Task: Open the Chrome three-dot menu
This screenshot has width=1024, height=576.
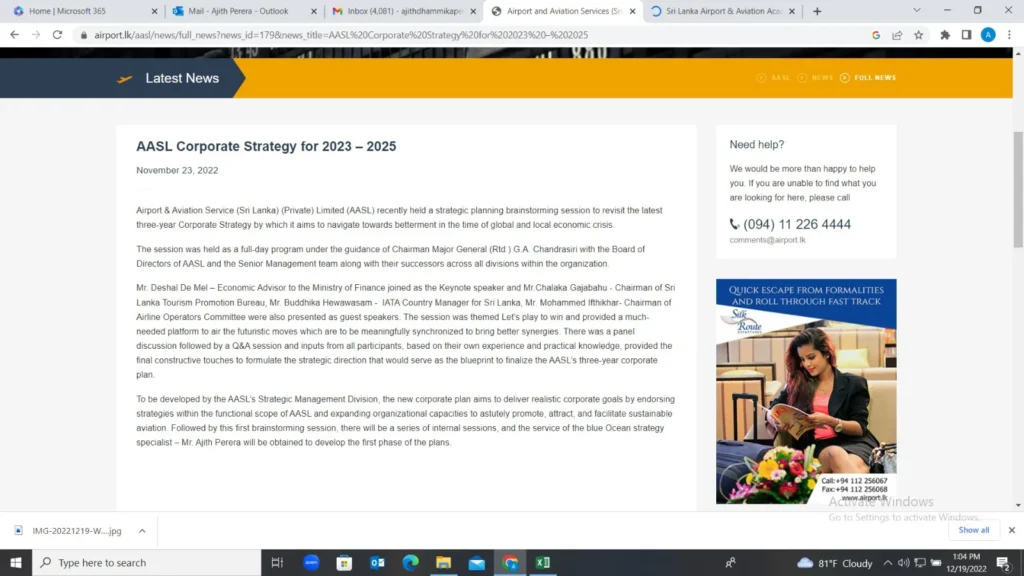Action: [1009, 34]
